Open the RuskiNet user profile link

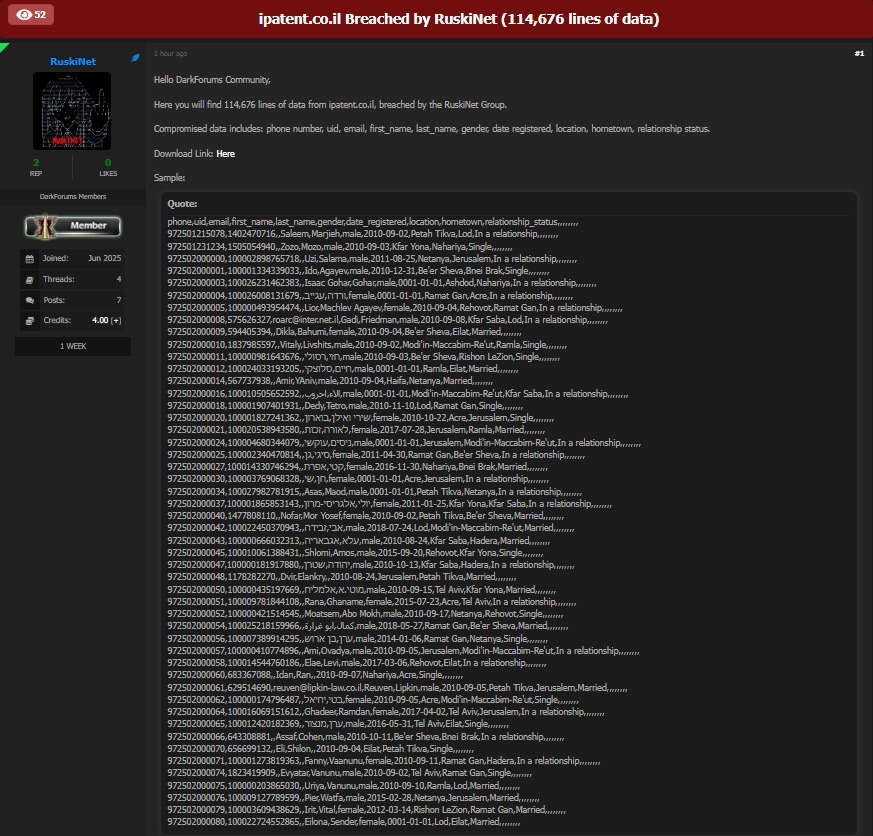73,62
